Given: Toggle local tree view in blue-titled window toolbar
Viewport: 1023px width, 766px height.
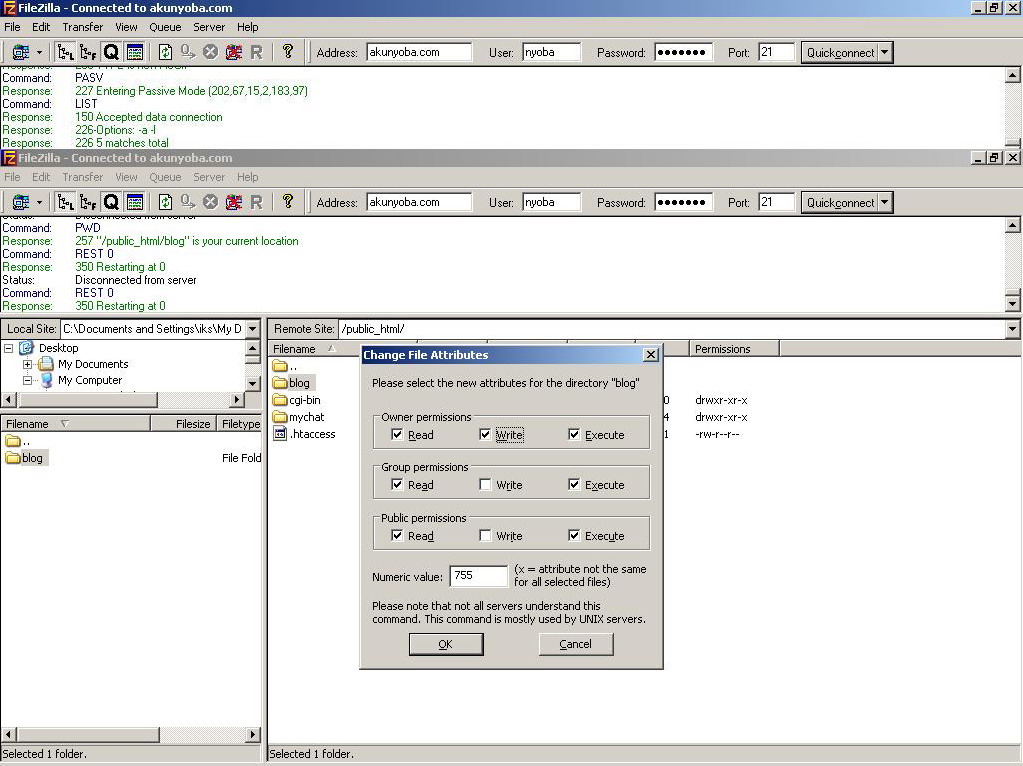Looking at the screenshot, I should click(65, 52).
